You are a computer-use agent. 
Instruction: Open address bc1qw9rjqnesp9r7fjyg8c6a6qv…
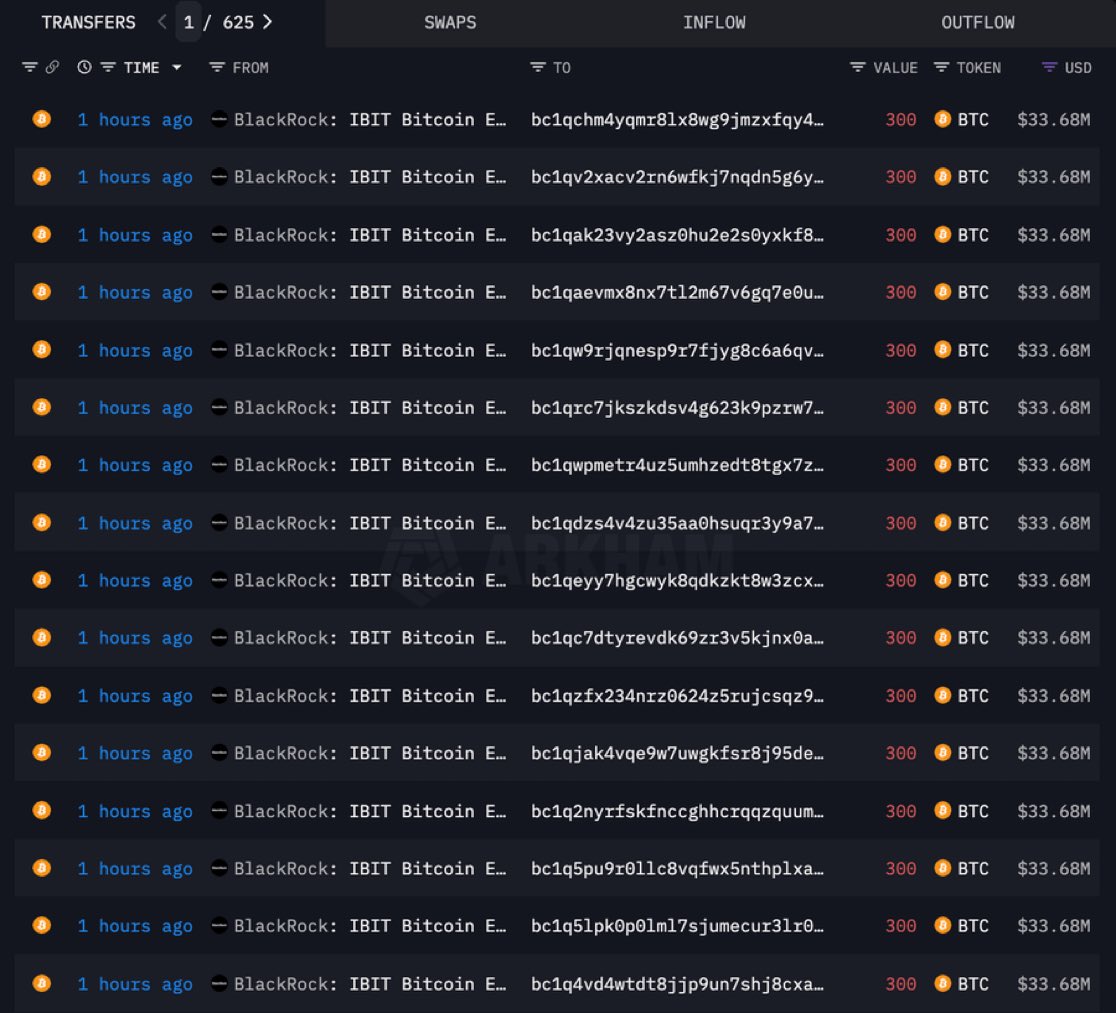click(x=677, y=350)
